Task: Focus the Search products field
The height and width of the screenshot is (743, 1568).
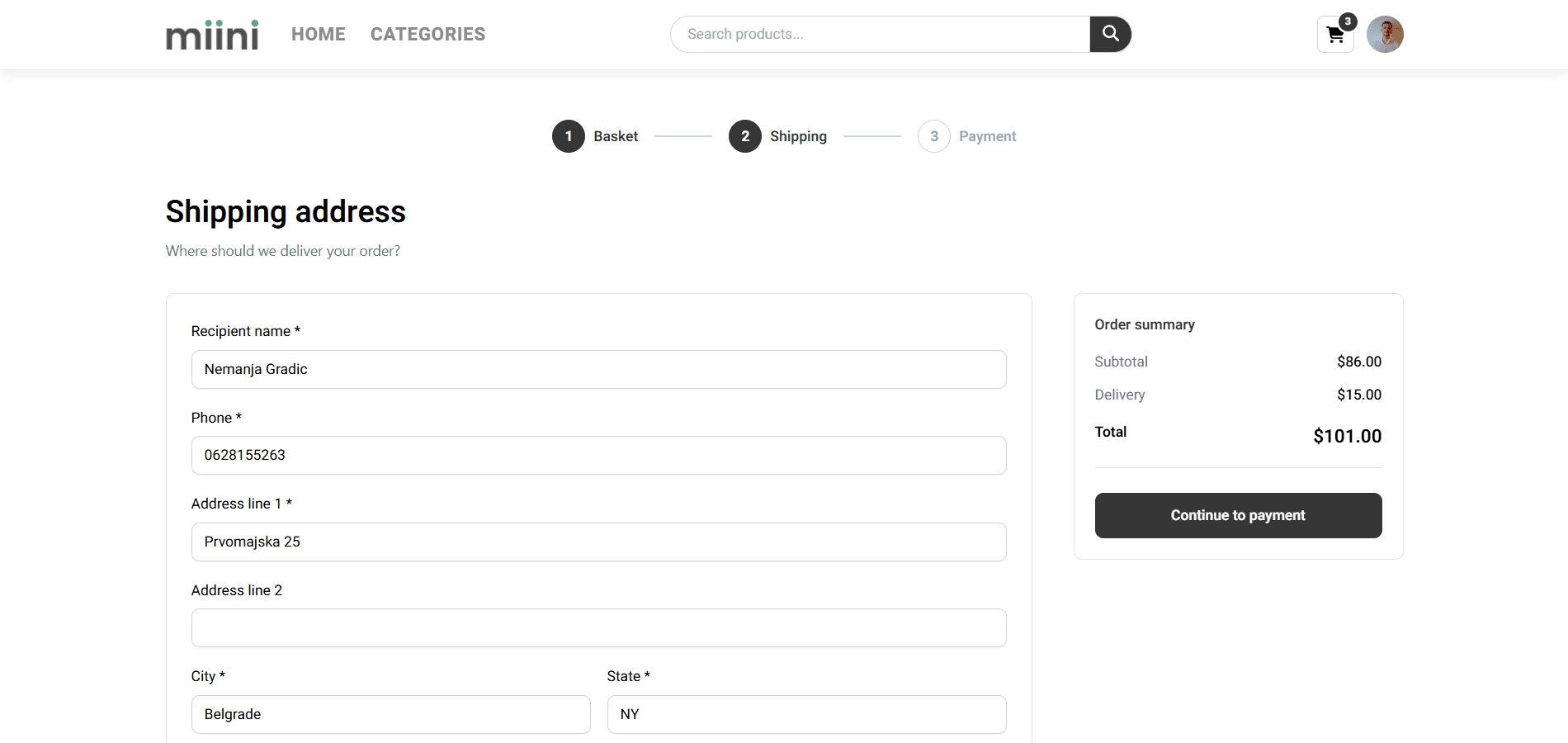Action: click(x=881, y=34)
